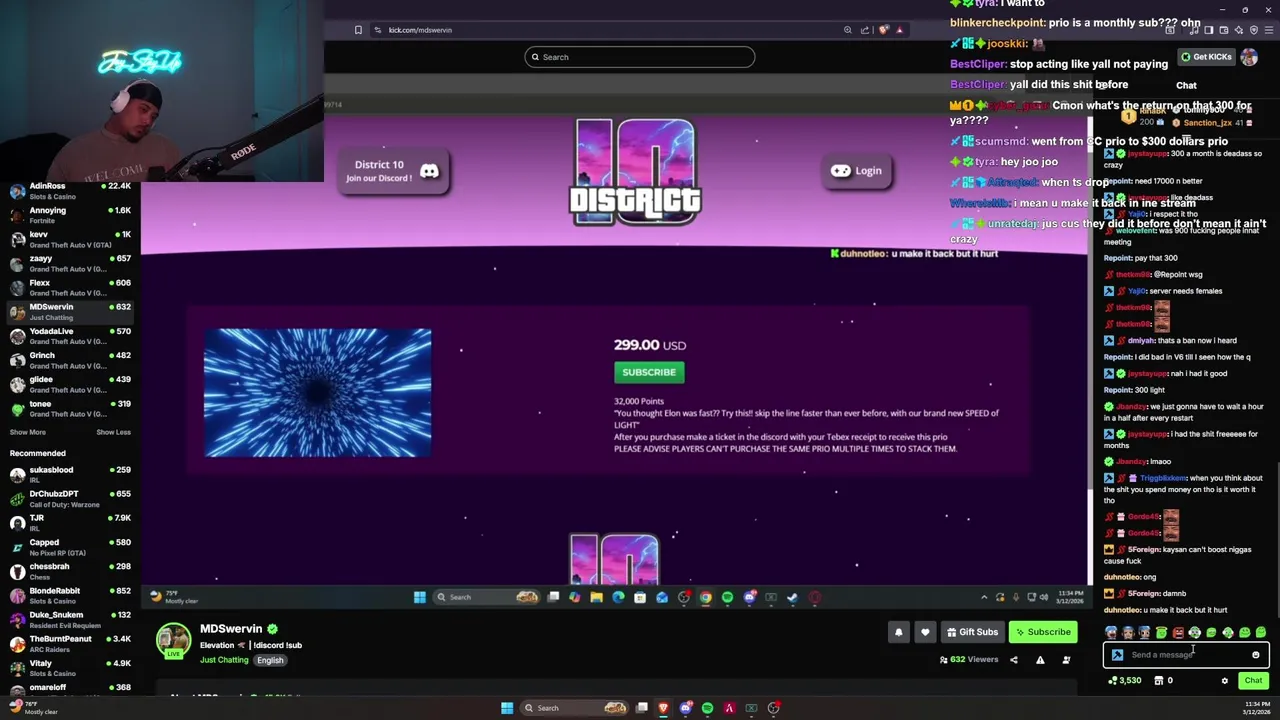Click the channel points balance showing 3,530
Viewport: 1280px width, 720px height.
pyautogui.click(x=1126, y=681)
